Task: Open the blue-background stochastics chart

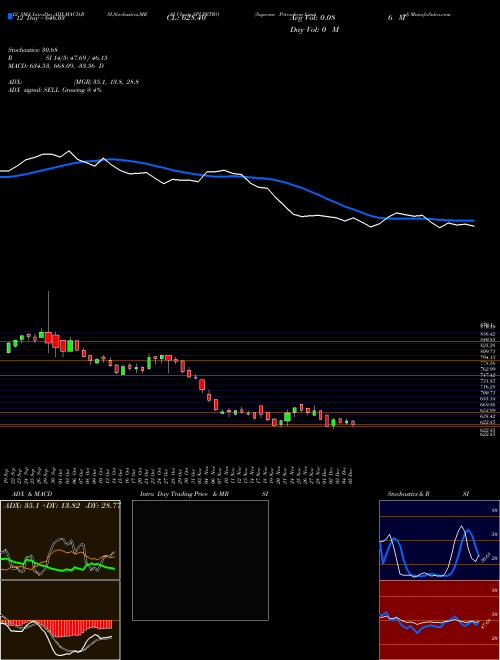Action: [x=439, y=540]
